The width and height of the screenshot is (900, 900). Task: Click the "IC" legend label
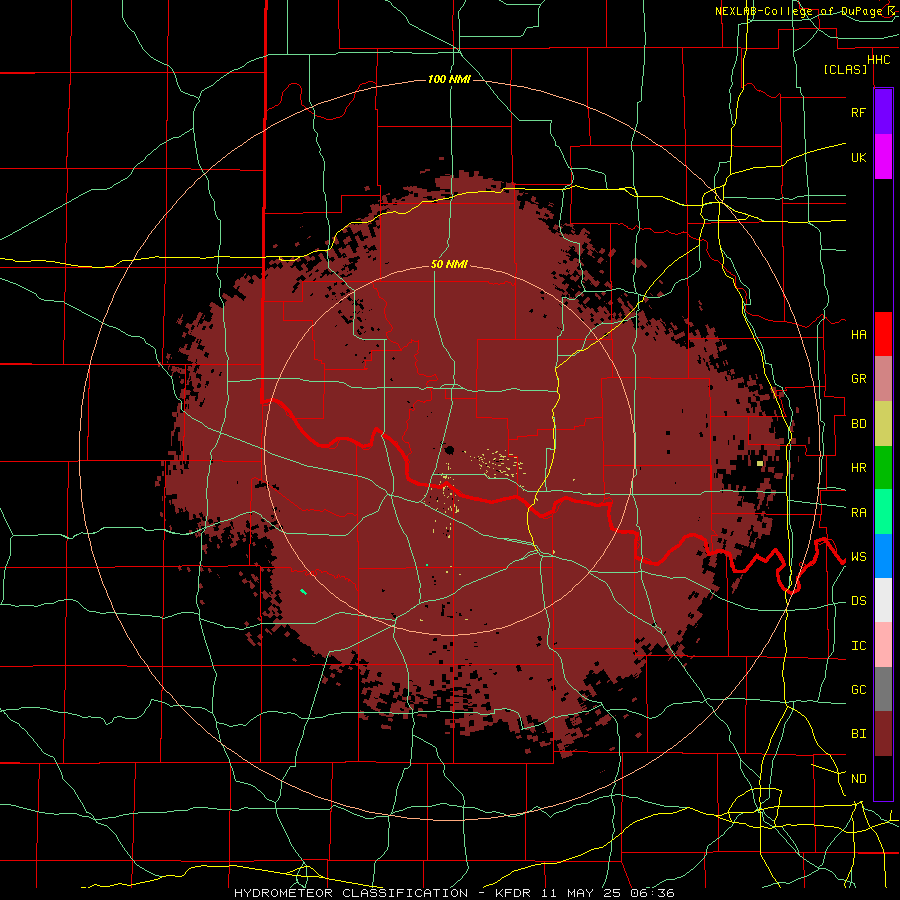[x=858, y=646]
